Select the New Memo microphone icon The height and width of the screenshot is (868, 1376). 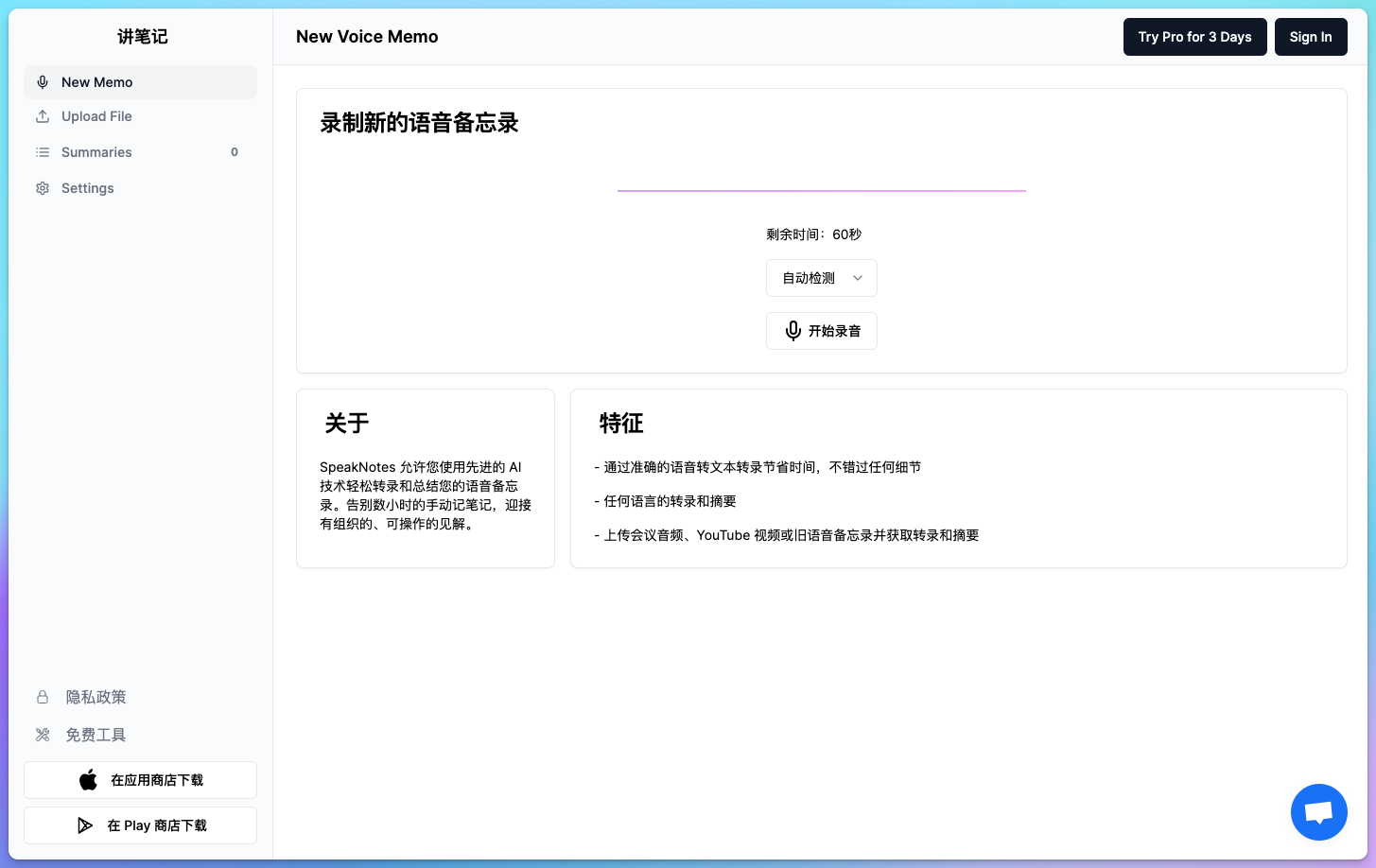pyautogui.click(x=42, y=82)
